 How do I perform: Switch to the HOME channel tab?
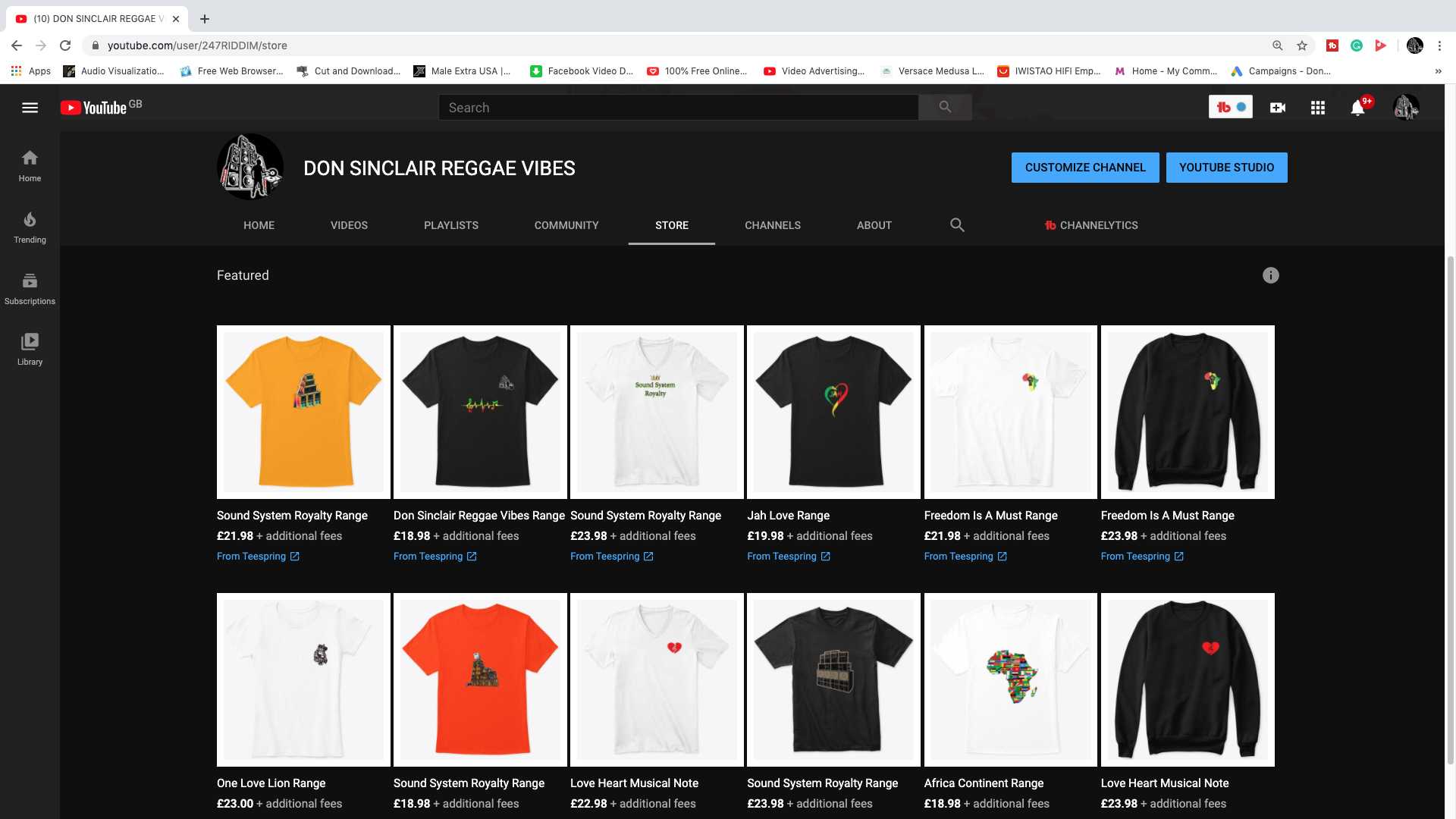259,225
